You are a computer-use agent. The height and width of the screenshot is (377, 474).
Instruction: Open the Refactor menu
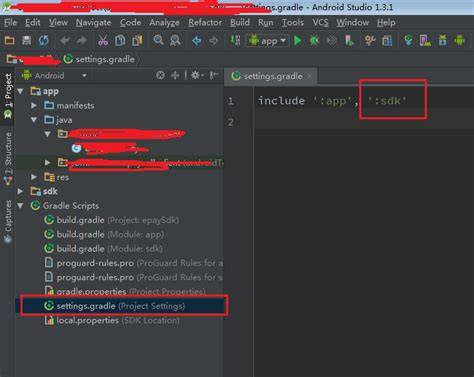[205, 22]
